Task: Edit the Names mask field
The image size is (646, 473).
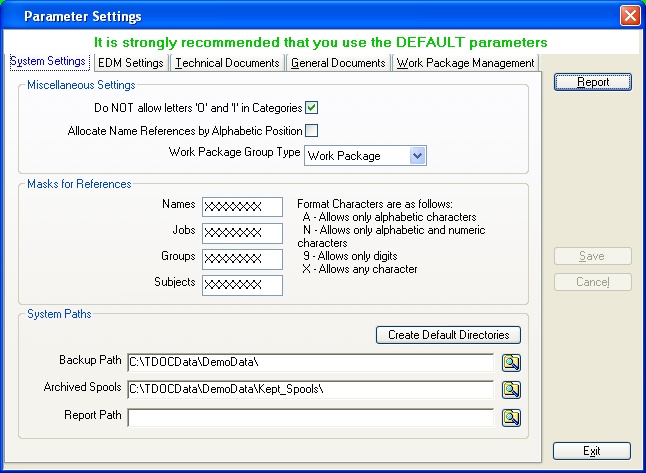Action: [242, 207]
